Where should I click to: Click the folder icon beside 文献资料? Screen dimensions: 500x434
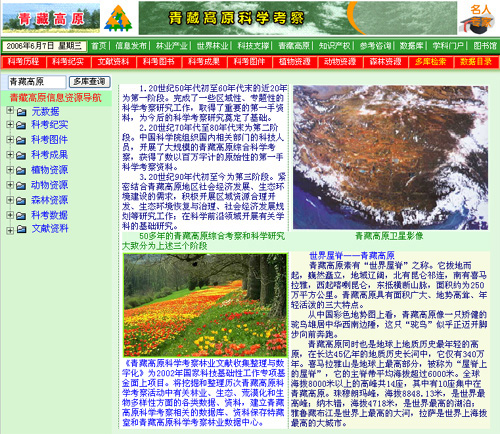click(22, 229)
